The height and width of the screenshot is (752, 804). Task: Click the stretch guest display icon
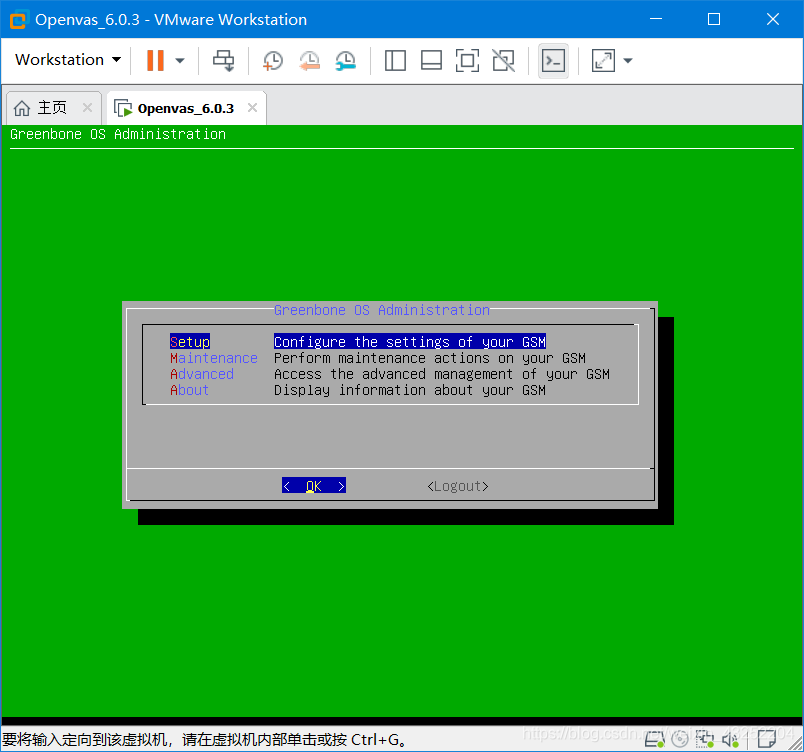(603, 60)
